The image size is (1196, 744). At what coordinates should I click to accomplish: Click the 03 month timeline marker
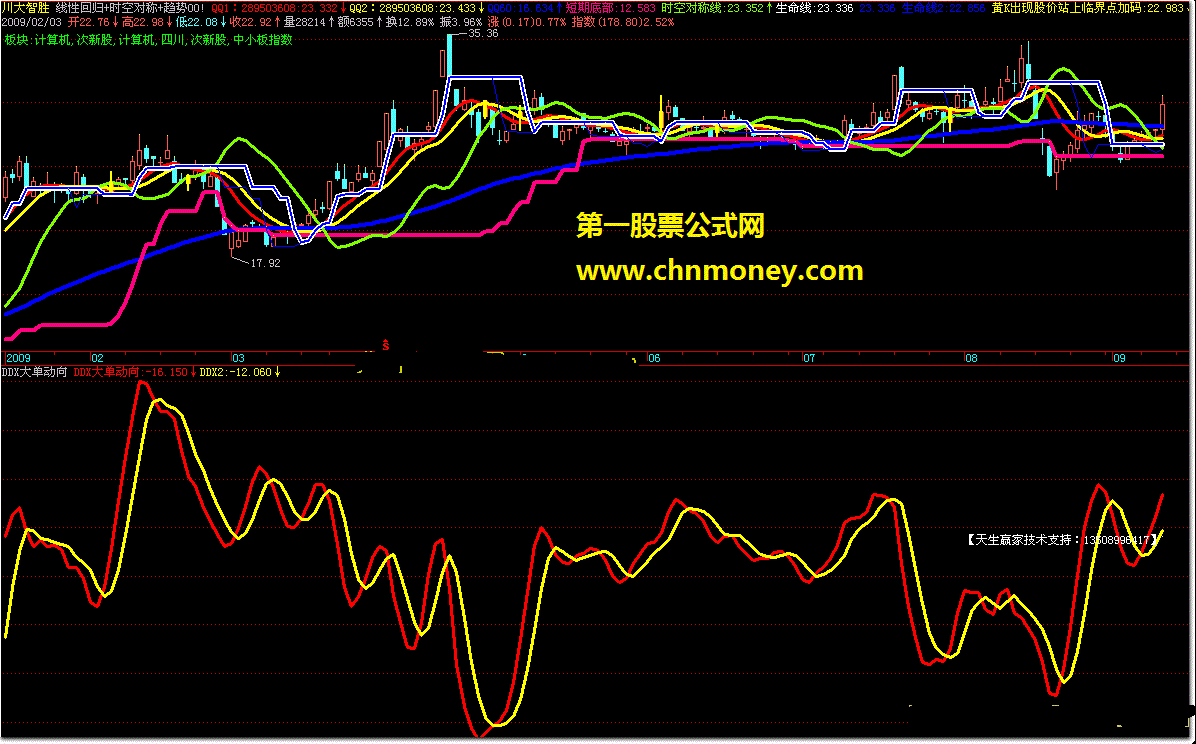tap(239, 358)
